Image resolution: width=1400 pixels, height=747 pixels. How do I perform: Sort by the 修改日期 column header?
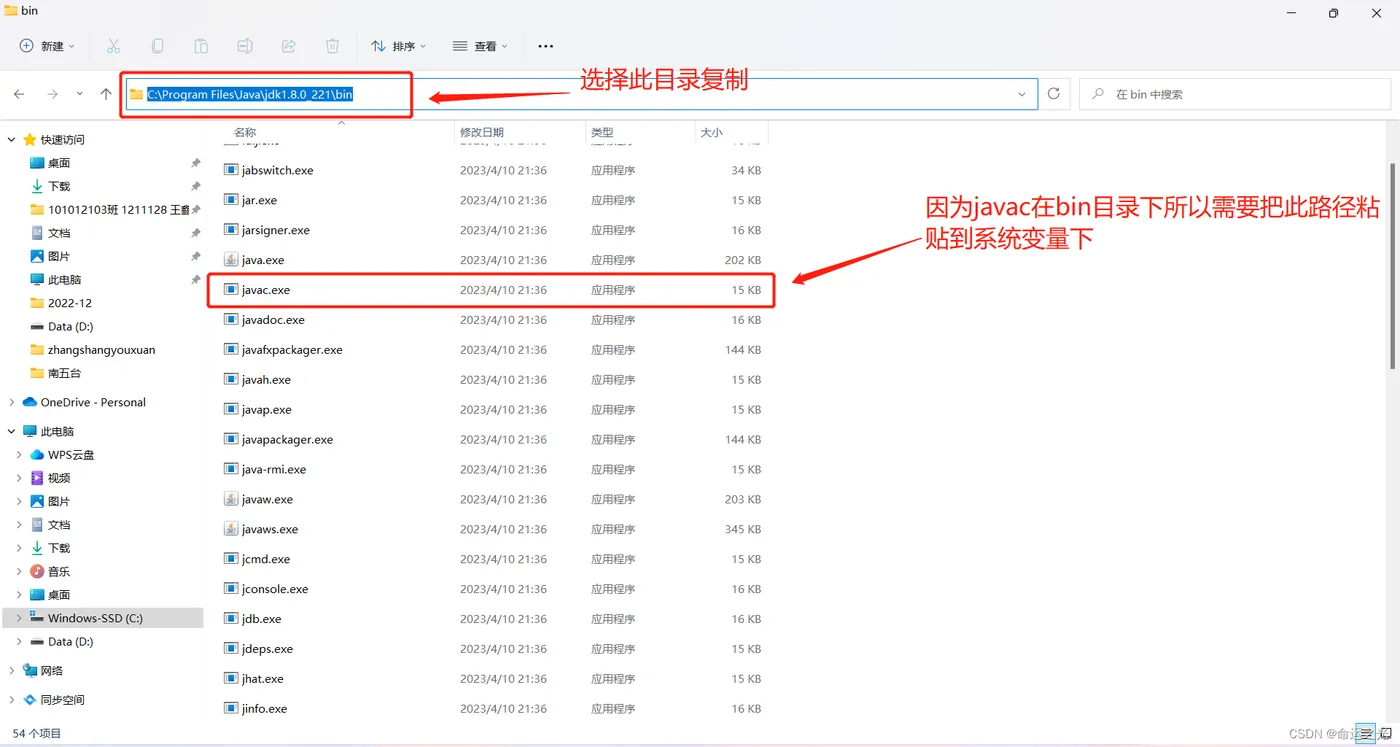pyautogui.click(x=482, y=132)
